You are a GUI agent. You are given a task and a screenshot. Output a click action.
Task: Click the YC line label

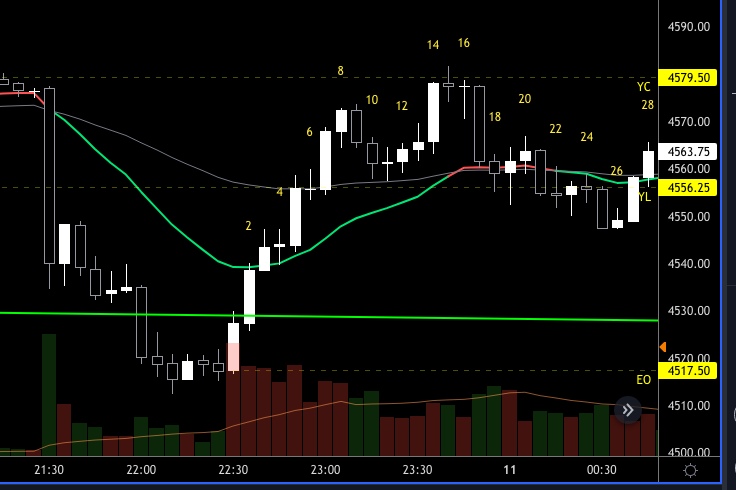click(644, 87)
